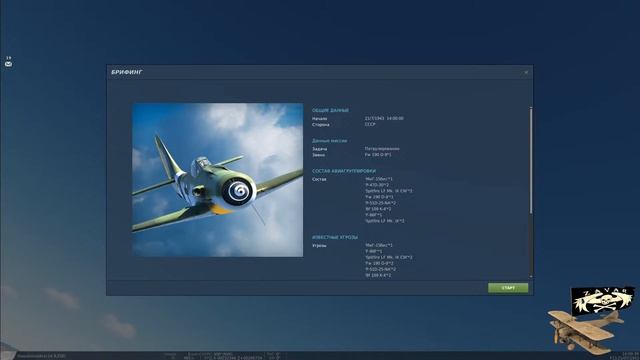
Task: Click the Задача label
Action: click(319, 149)
